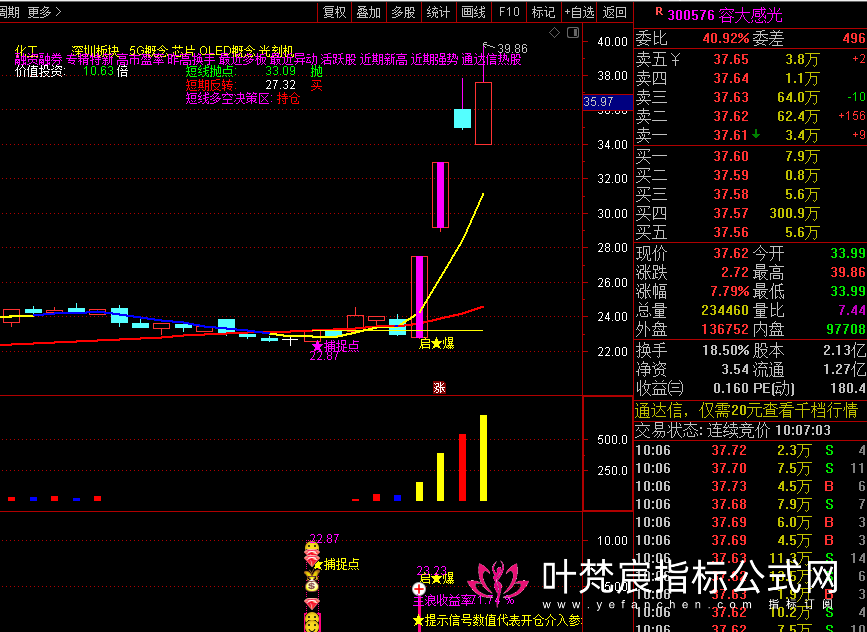
Task: Click the red plus circle signal icon
Action: point(419,589)
